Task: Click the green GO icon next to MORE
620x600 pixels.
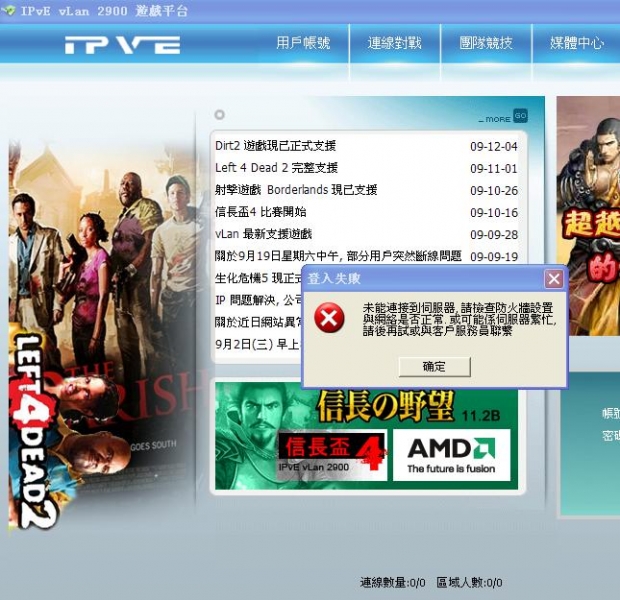Action: point(520,116)
